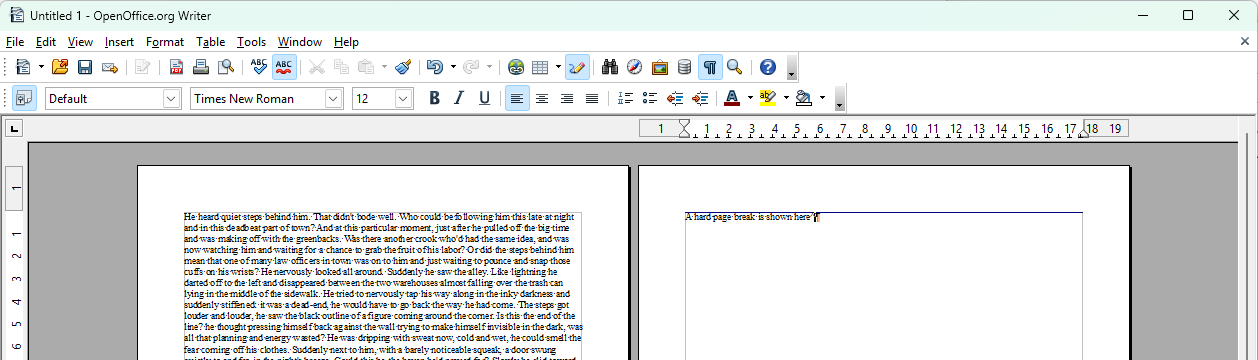Click the Zoom magnifier icon
This screenshot has height=360, width=1258.
[734, 67]
